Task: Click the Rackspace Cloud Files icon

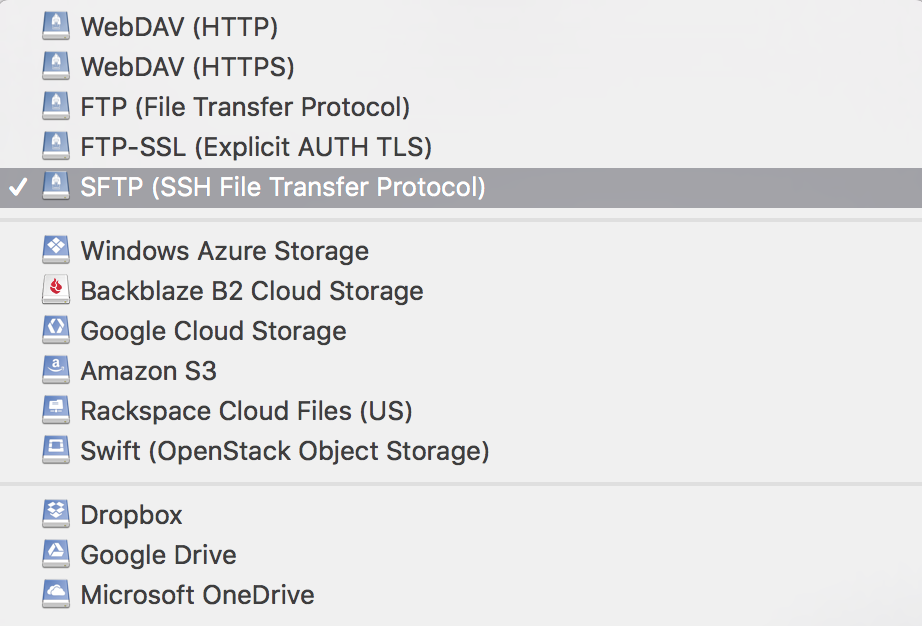Action: coord(56,410)
